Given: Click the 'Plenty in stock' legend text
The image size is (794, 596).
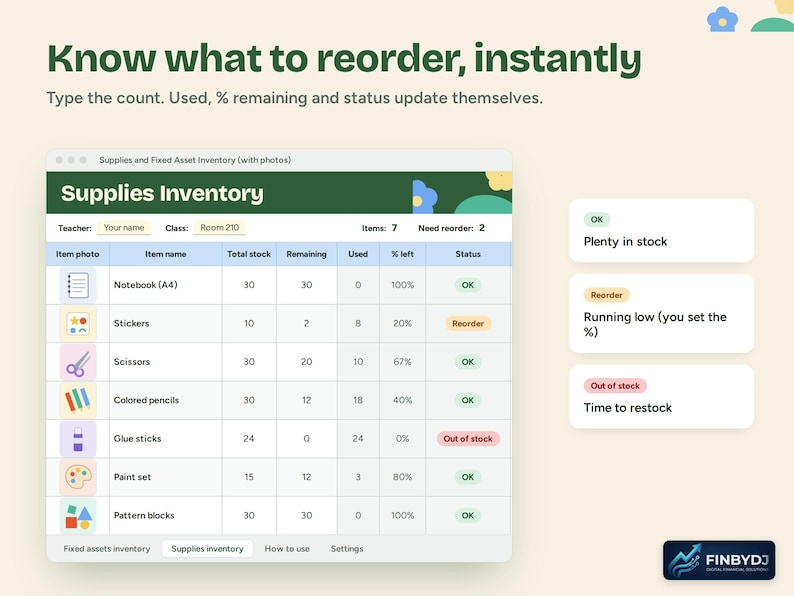Looking at the screenshot, I should (x=625, y=242).
